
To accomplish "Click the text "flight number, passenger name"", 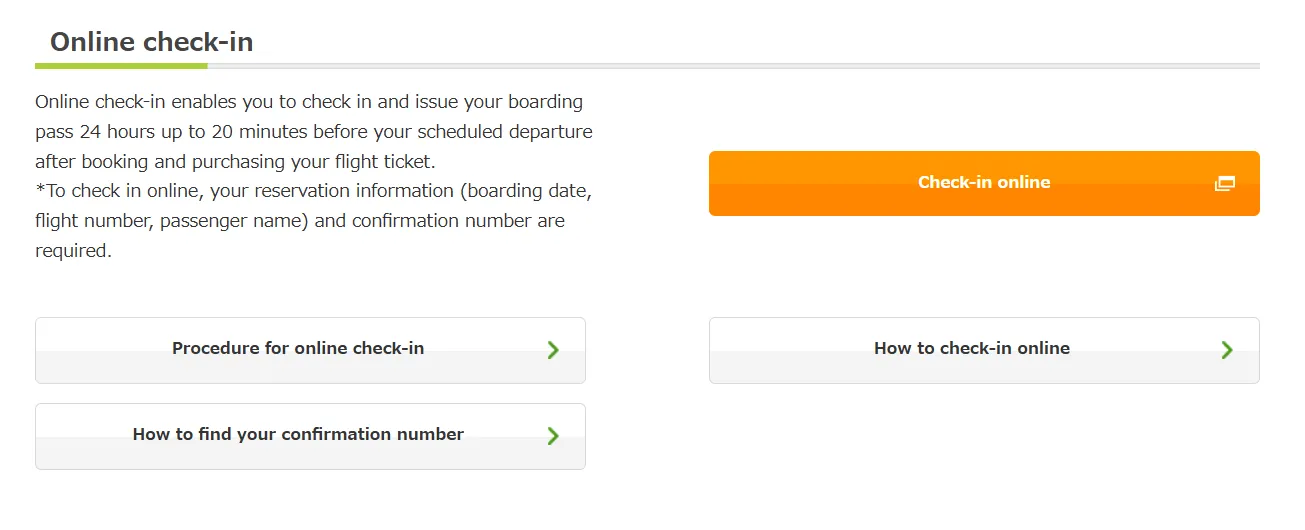I will 170,221.
